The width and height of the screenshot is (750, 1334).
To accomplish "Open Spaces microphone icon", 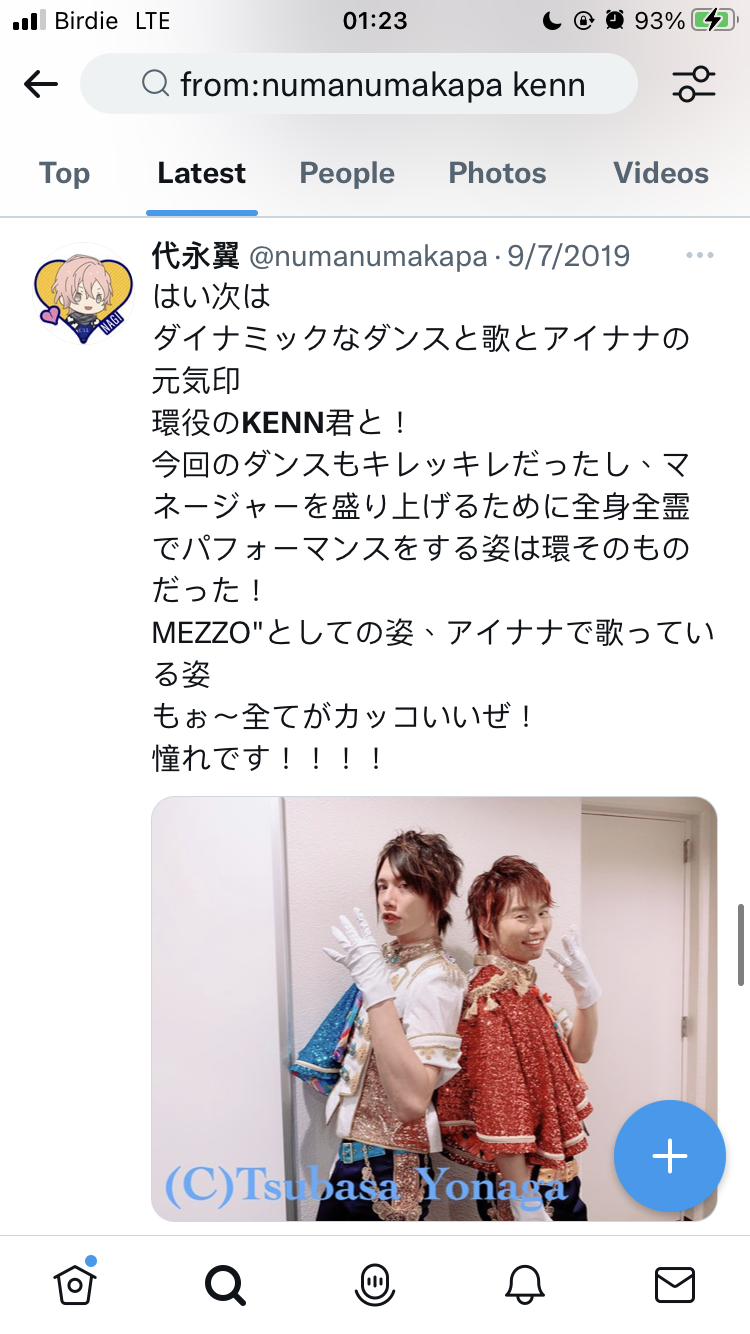I will 375,1284.
